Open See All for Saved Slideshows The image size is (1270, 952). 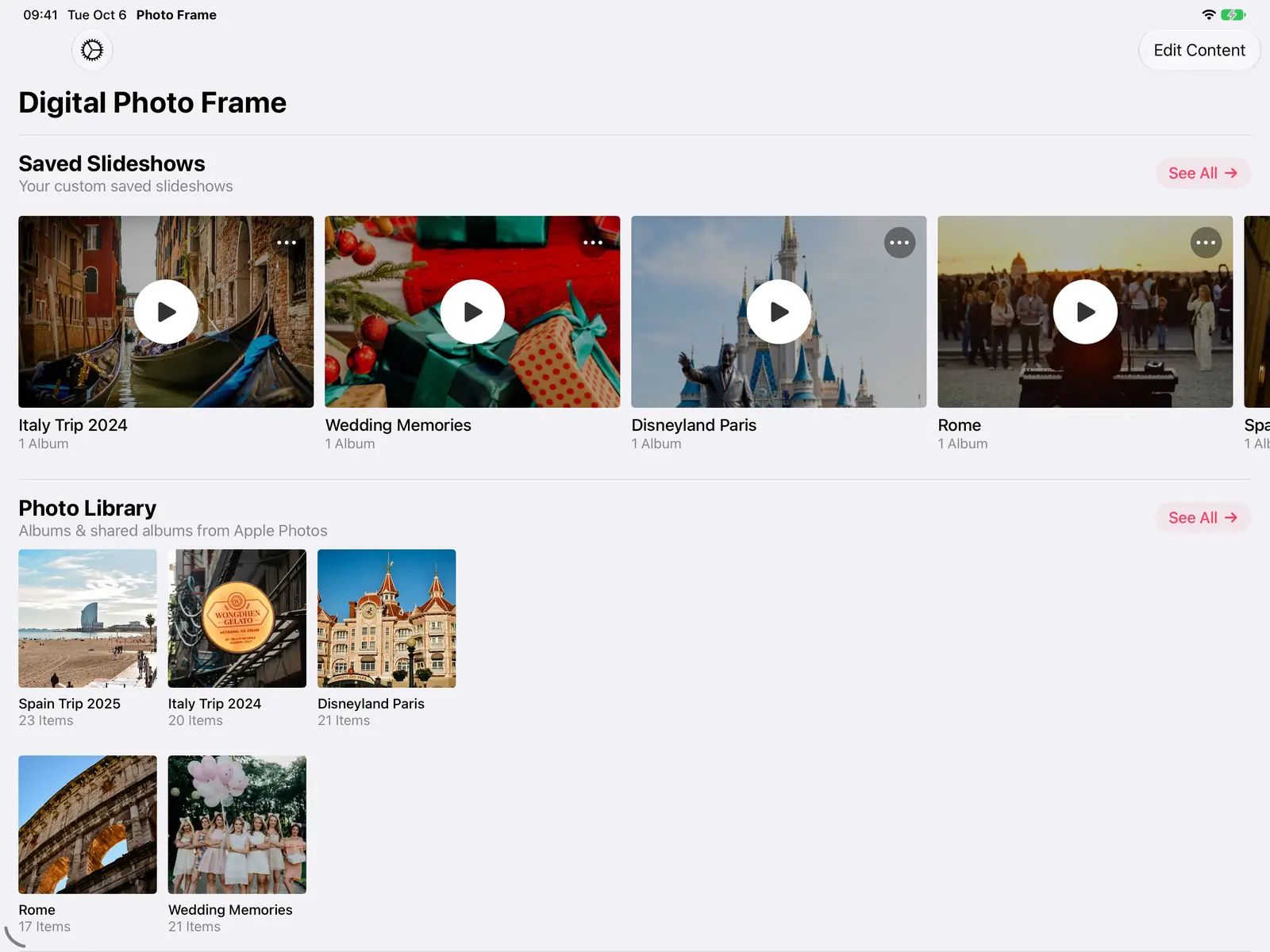click(x=1203, y=173)
